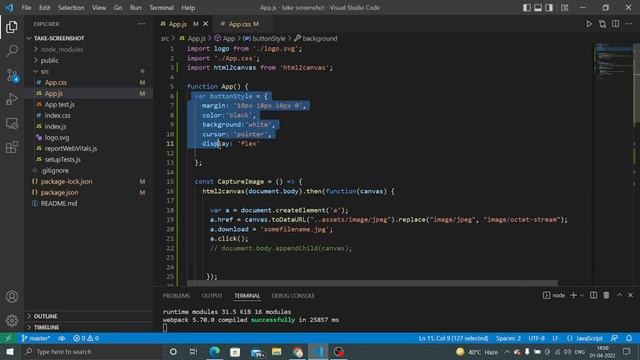Kill terminal with trash icon
Screen dimensions: 640x360
[607, 295]
